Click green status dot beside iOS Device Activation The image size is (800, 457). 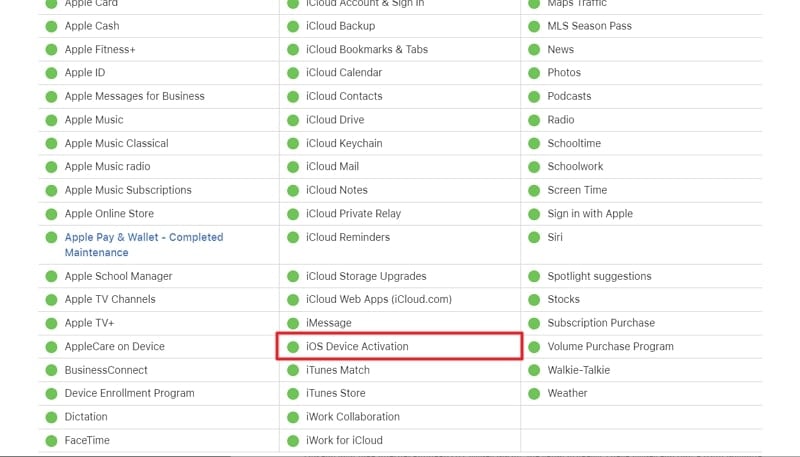pos(293,347)
